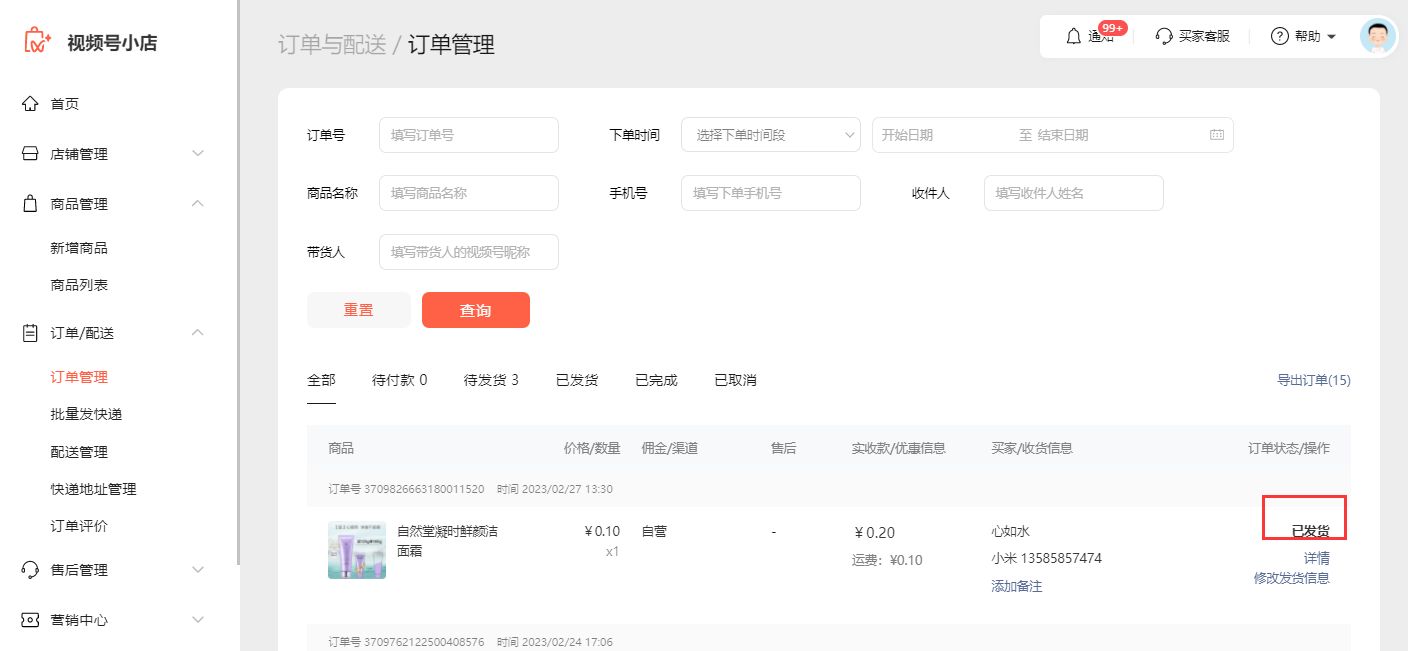The image size is (1408, 651).
Task: Click the product name 自然堂凝时鲜颜洁面霜
Action: point(447,541)
